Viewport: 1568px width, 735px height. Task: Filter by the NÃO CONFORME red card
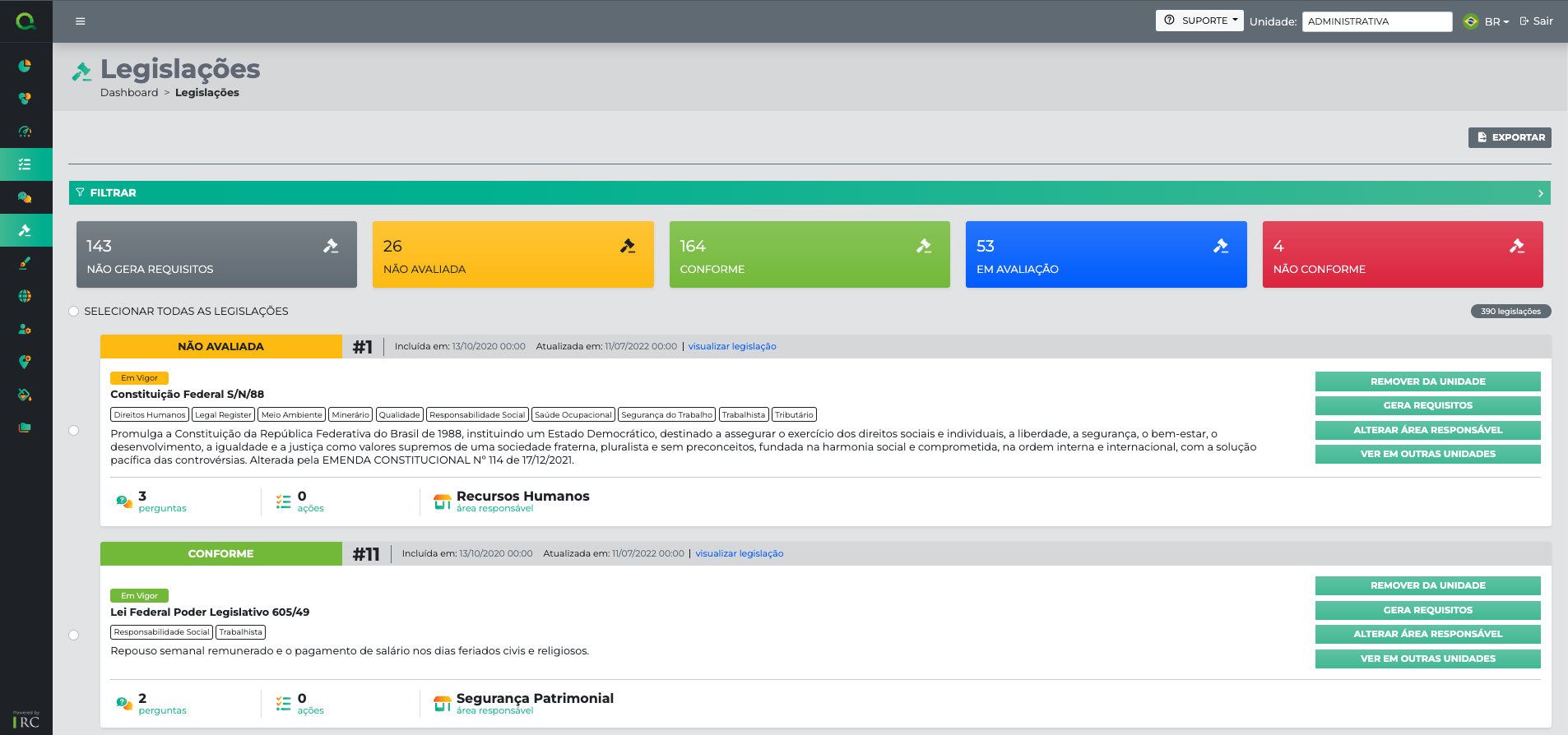tap(1402, 255)
